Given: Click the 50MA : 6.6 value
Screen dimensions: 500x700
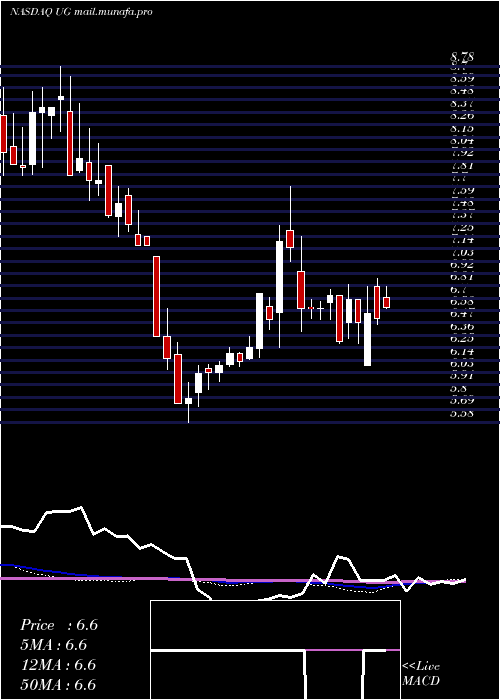Looking at the screenshot, I should point(58,685).
